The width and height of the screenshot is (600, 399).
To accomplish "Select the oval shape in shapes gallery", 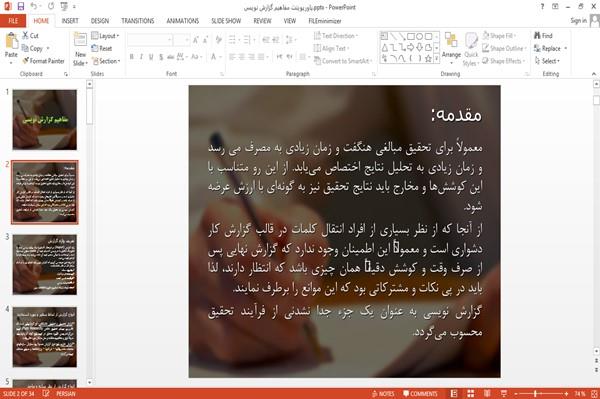I will (420, 36).
